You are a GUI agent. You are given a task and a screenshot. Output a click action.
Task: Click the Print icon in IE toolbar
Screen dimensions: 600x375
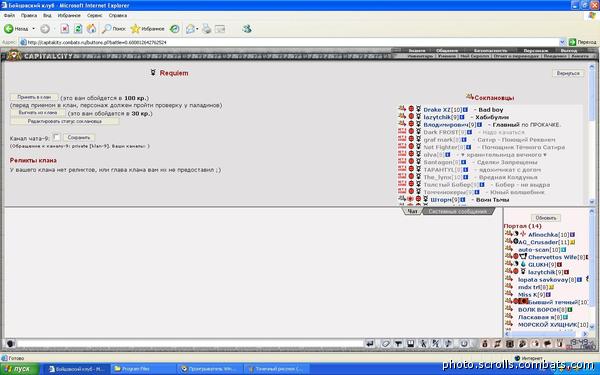click(x=207, y=29)
